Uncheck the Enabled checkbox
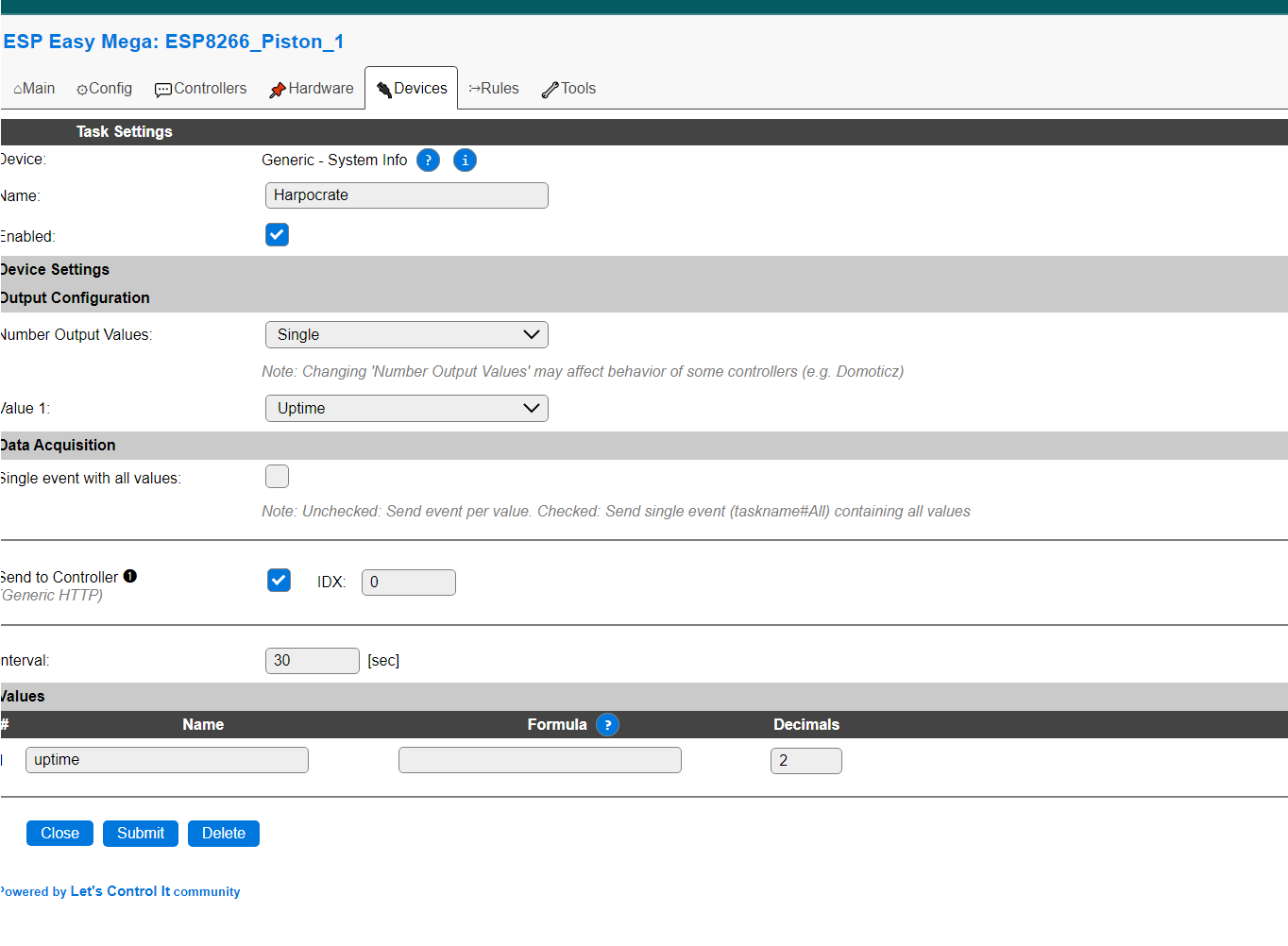 click(x=277, y=235)
